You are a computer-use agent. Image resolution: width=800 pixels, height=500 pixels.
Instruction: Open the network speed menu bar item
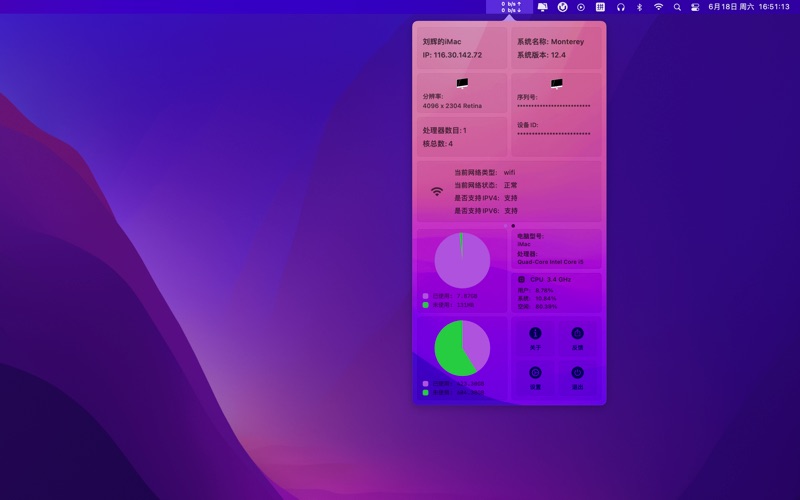tap(511, 7)
